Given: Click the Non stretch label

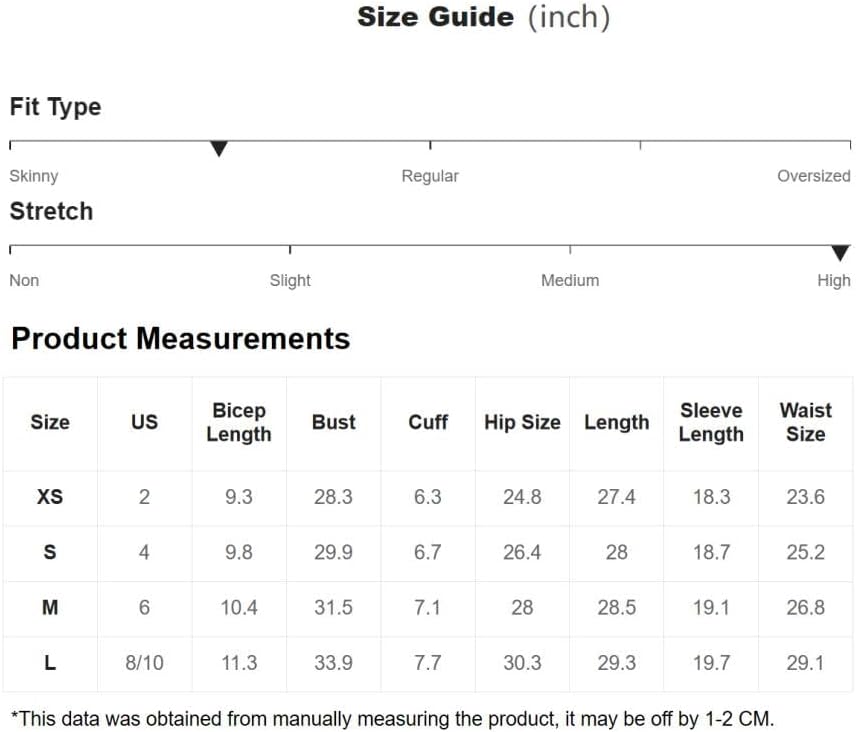Looking at the screenshot, I should click(24, 281).
